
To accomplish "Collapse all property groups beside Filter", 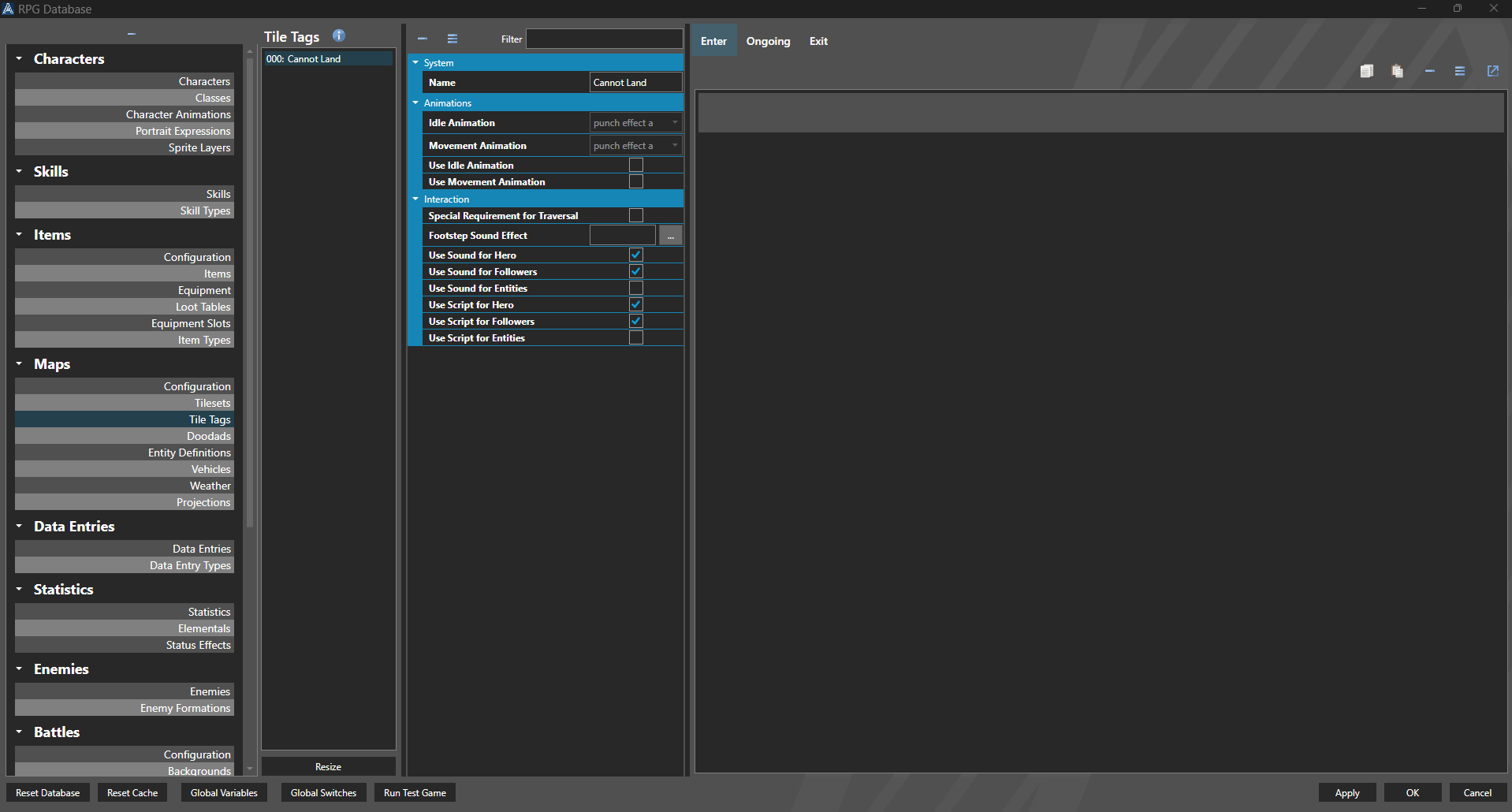I will click(x=423, y=39).
